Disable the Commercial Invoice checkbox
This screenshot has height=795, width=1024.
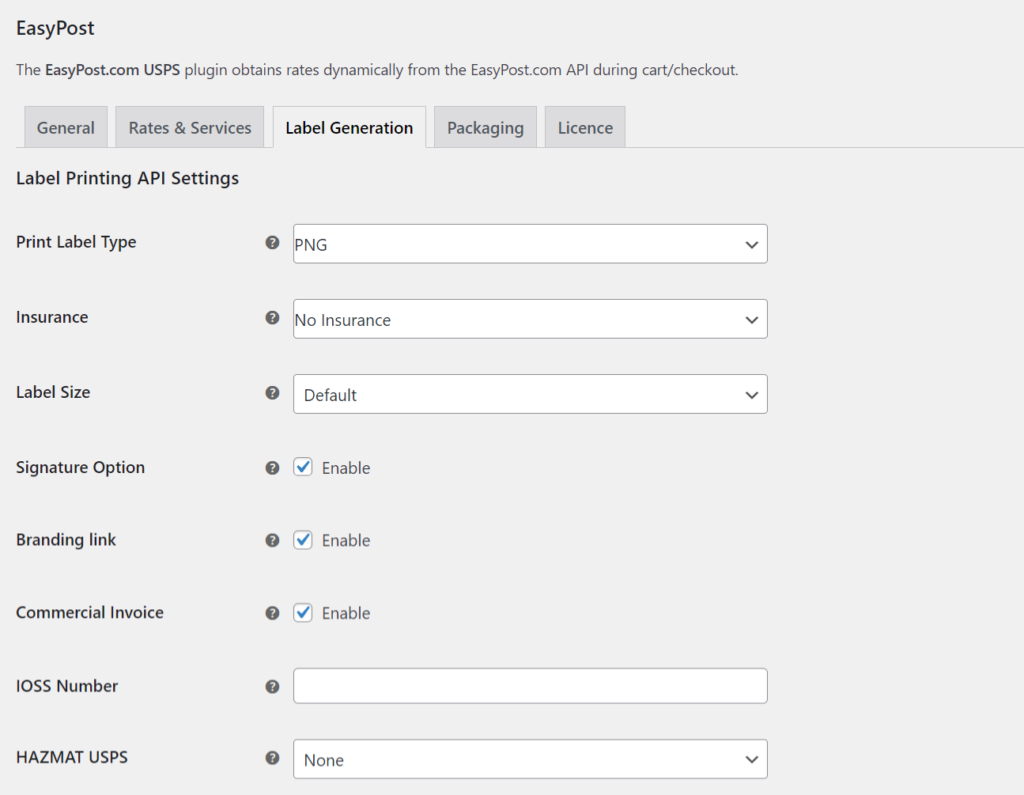point(303,613)
